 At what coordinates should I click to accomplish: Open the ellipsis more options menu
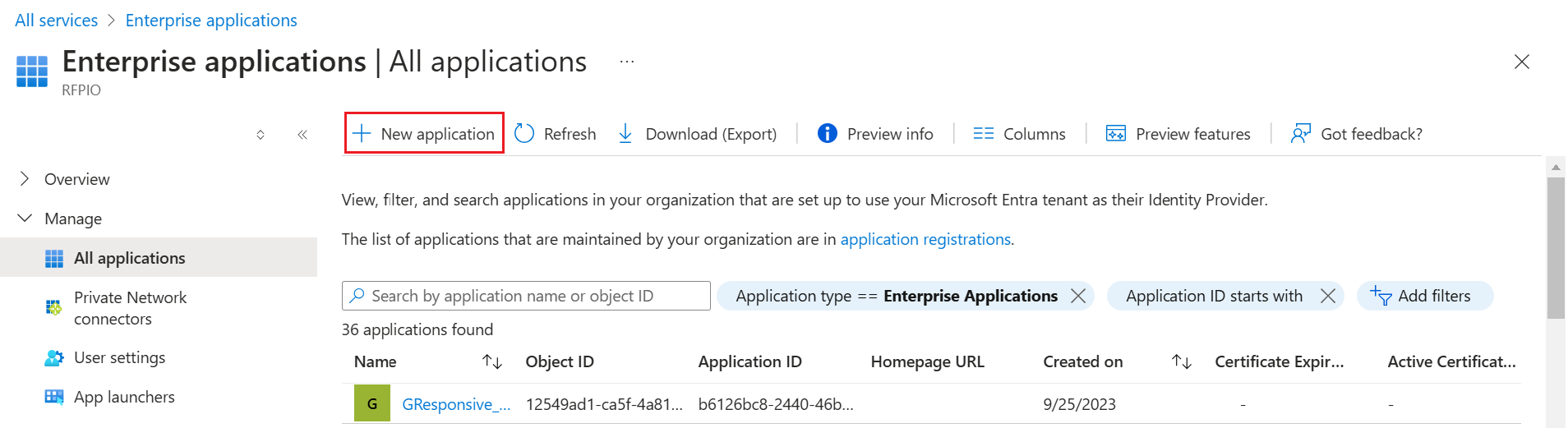click(x=627, y=62)
